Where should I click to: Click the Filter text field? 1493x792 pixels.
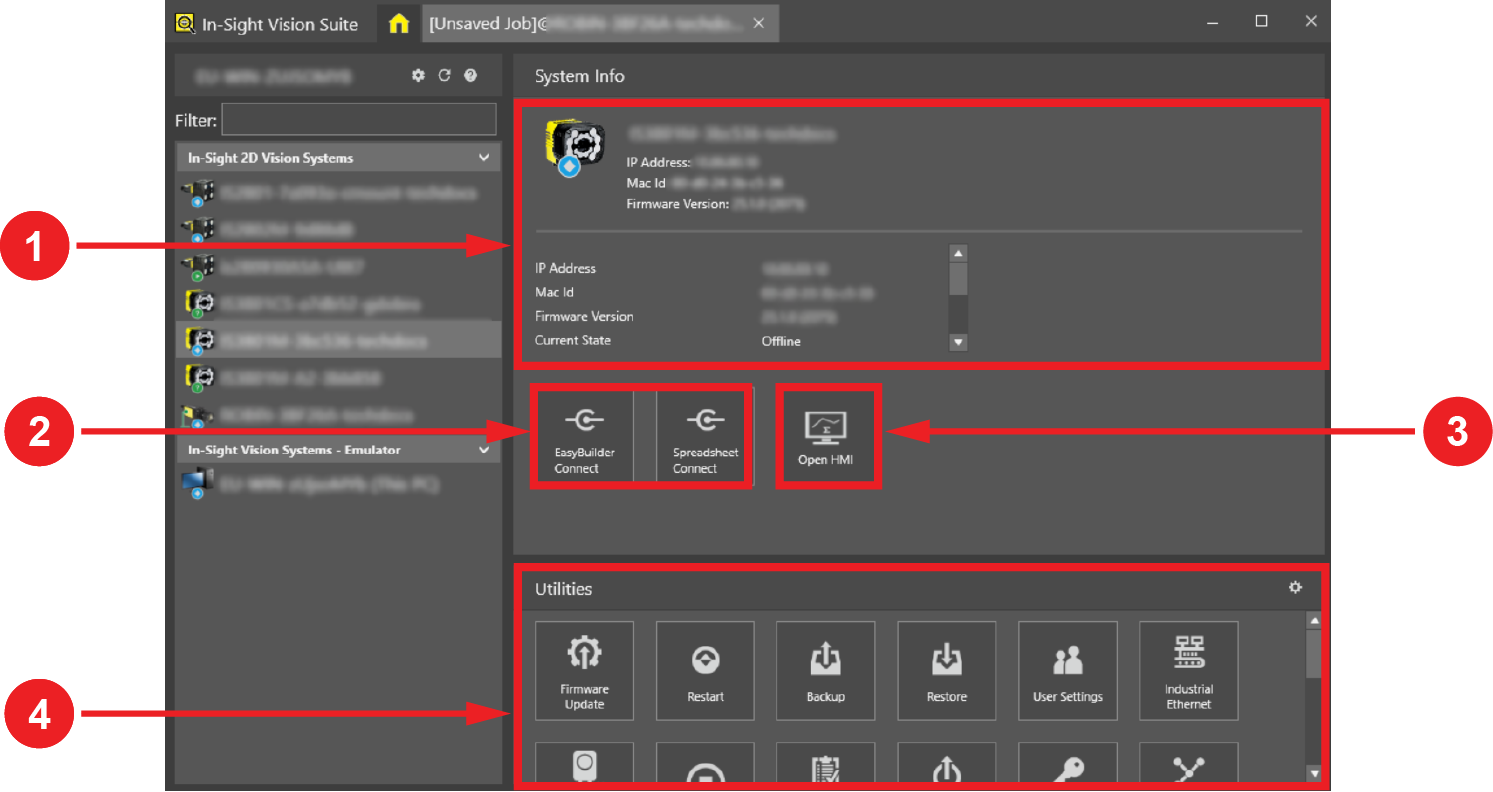pos(359,120)
